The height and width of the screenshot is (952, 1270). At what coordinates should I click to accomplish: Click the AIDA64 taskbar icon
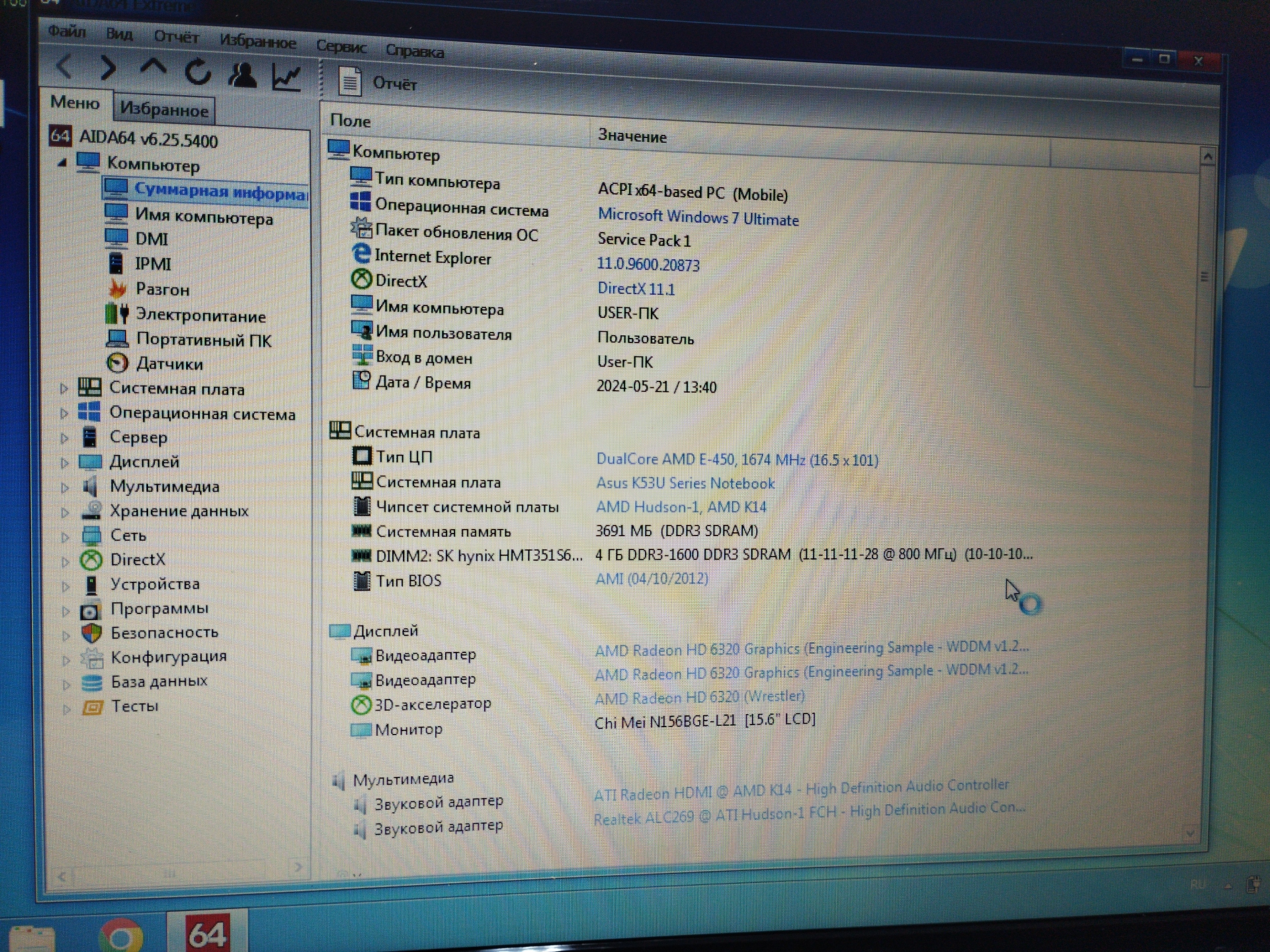(208, 933)
